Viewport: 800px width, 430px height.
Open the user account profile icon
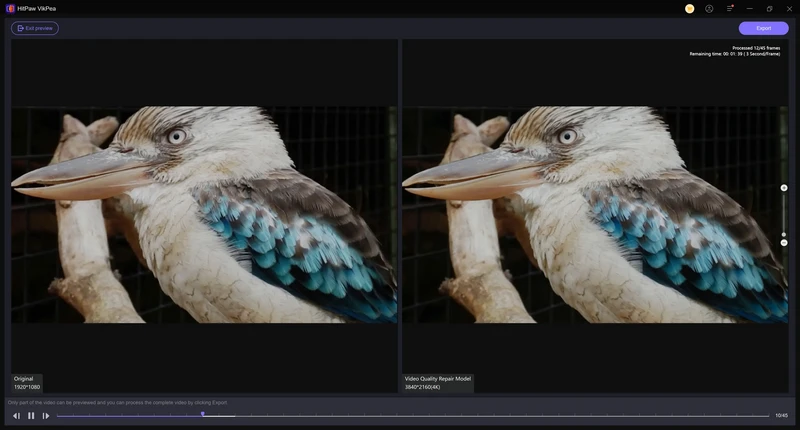coord(709,8)
